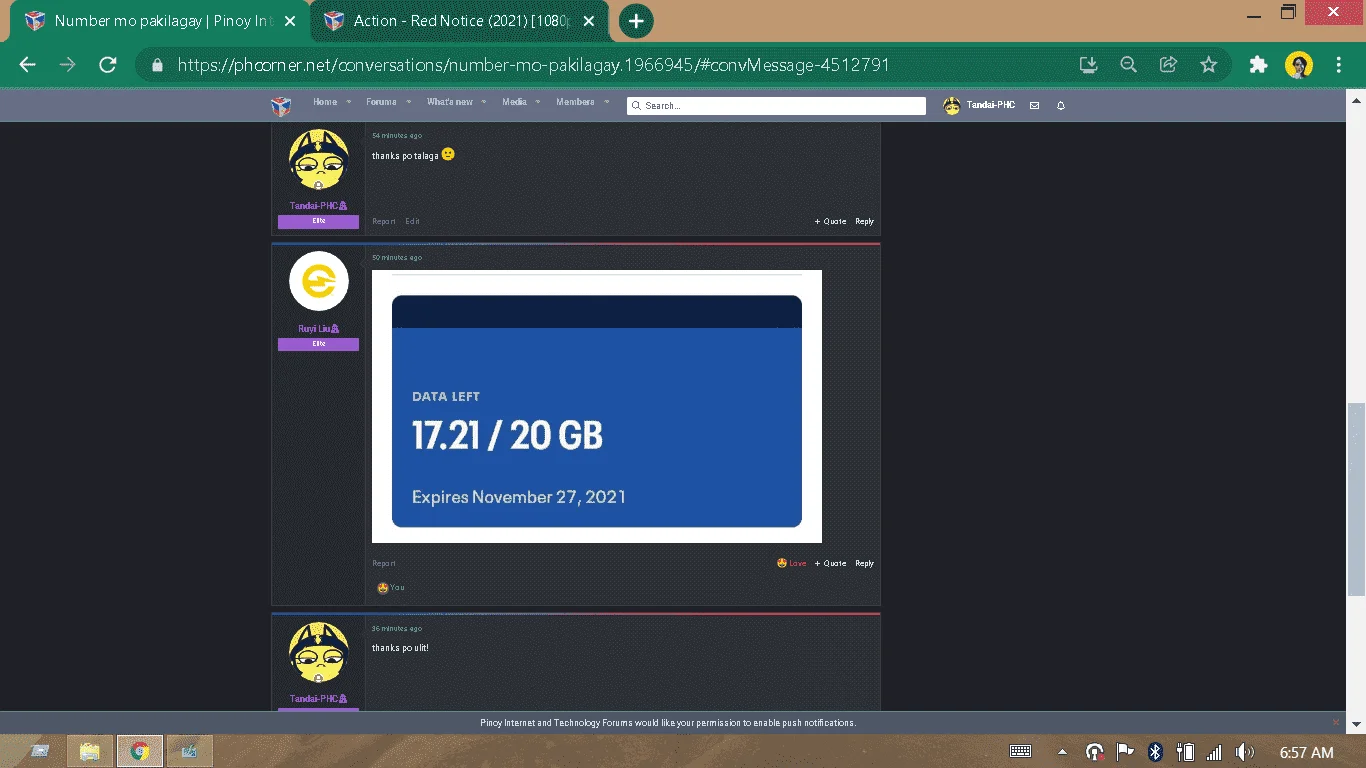Viewport: 1366px width, 768px height.
Task: Report Ruyi Liu's data screenshot post
Action: click(x=384, y=563)
